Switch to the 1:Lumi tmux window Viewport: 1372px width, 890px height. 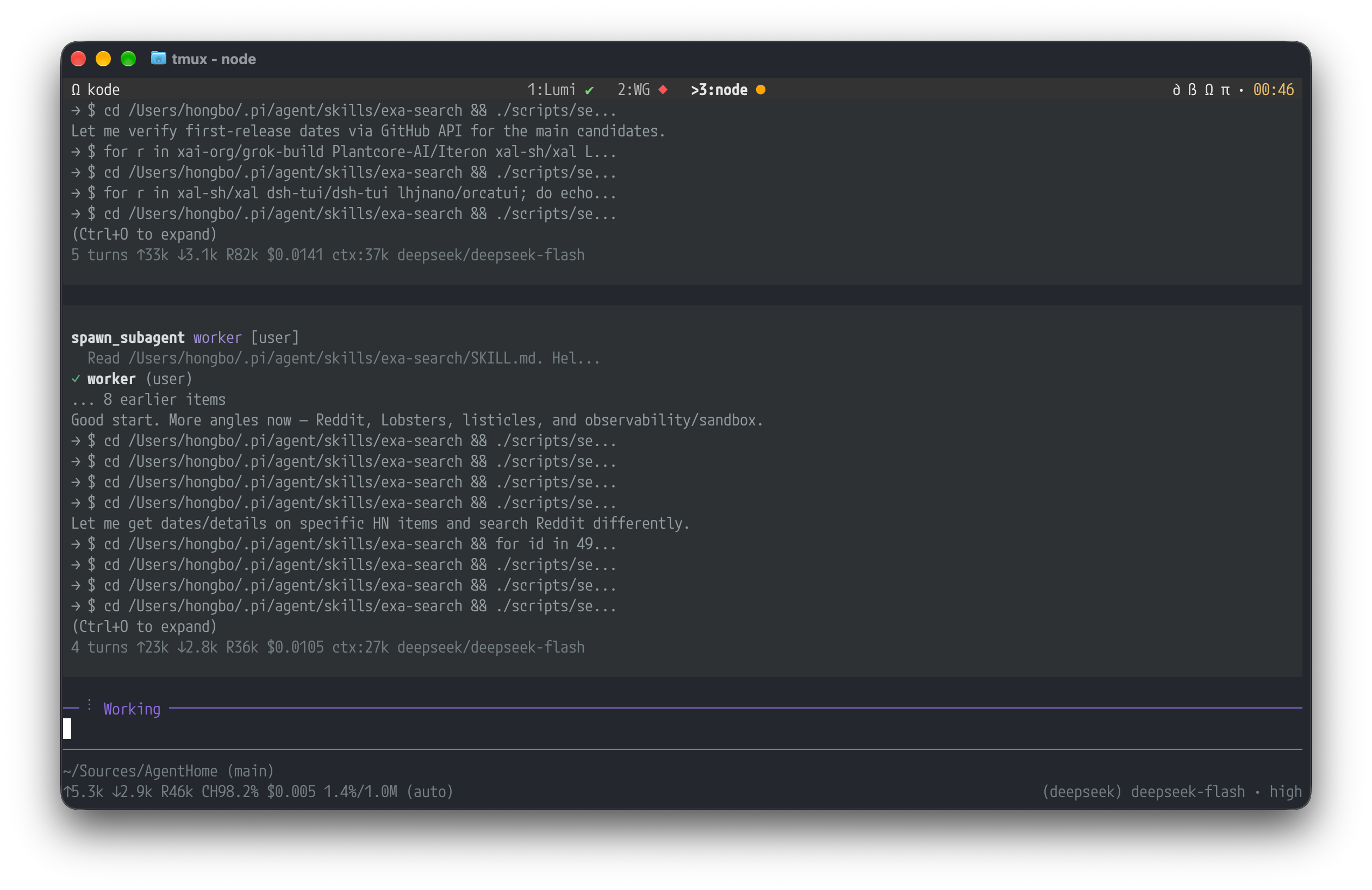point(552,90)
